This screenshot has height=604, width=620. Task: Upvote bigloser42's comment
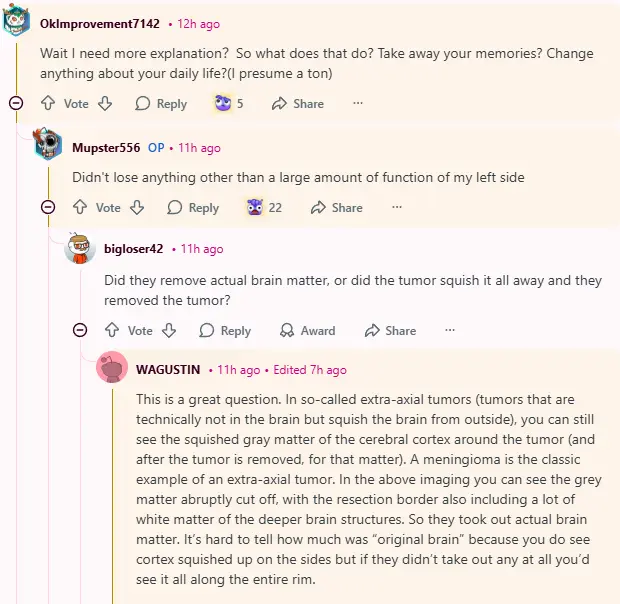coord(111,330)
